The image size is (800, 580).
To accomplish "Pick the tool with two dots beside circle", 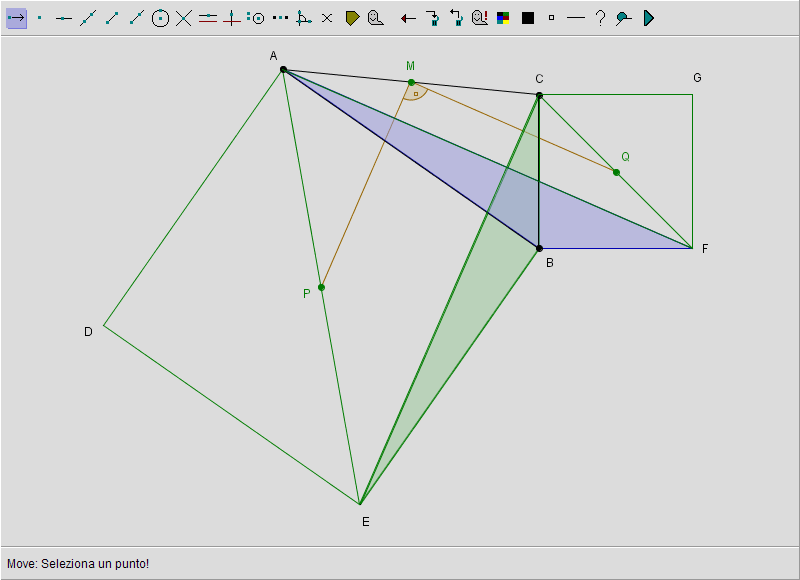I will click(x=256, y=18).
